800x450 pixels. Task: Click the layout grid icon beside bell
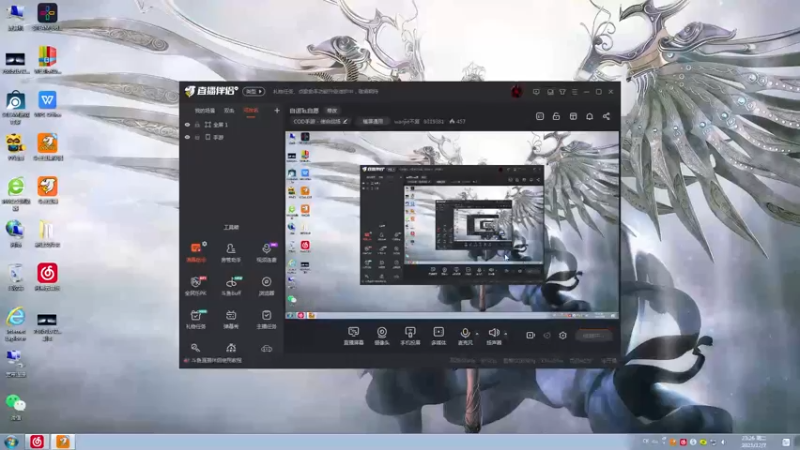click(573, 116)
